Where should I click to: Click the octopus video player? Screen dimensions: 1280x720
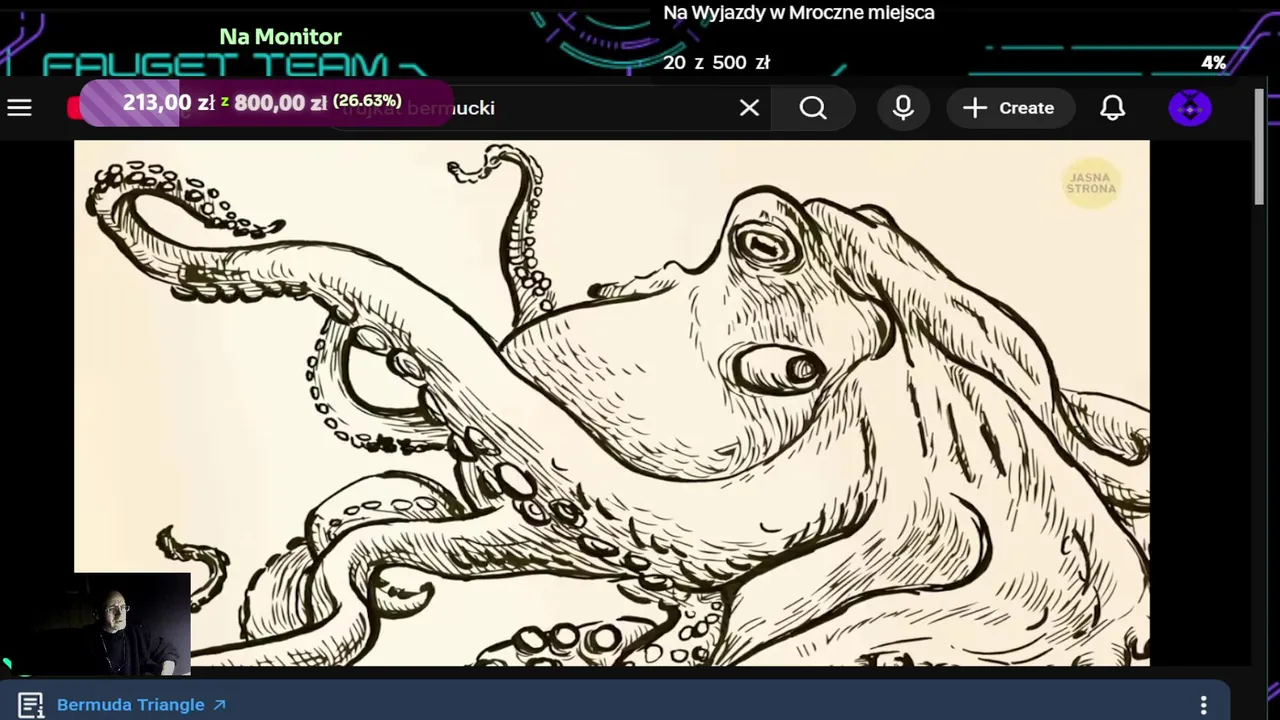[612, 402]
